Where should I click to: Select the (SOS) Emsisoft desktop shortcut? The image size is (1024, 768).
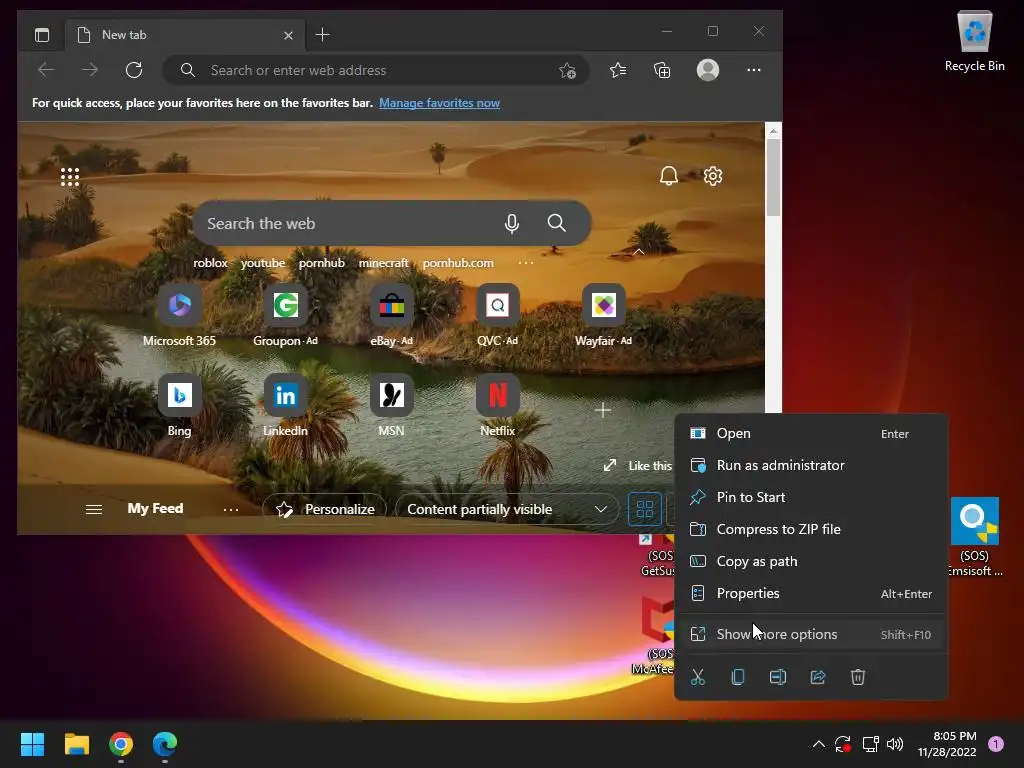tap(974, 537)
